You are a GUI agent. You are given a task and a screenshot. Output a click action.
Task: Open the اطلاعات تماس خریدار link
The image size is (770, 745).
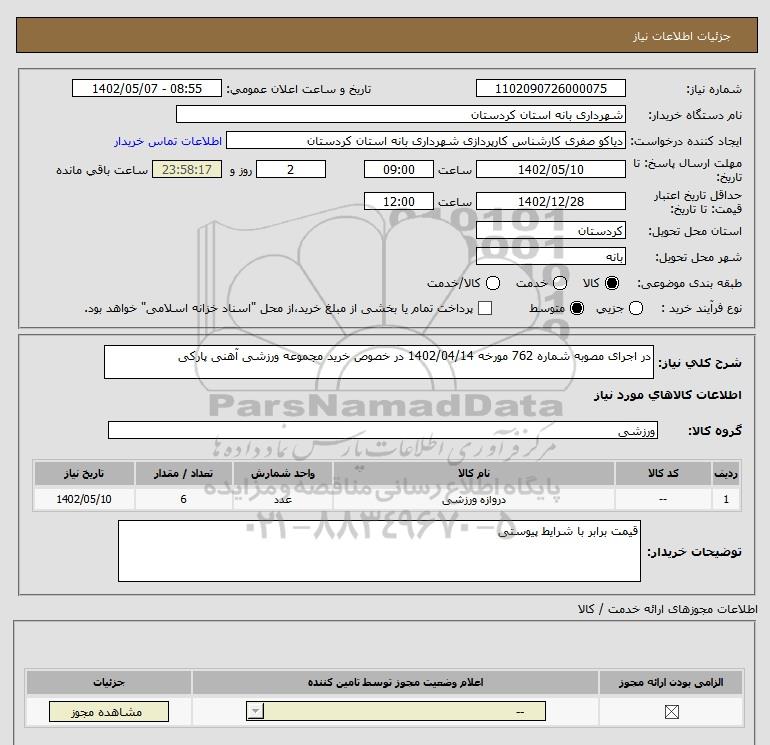coord(168,141)
